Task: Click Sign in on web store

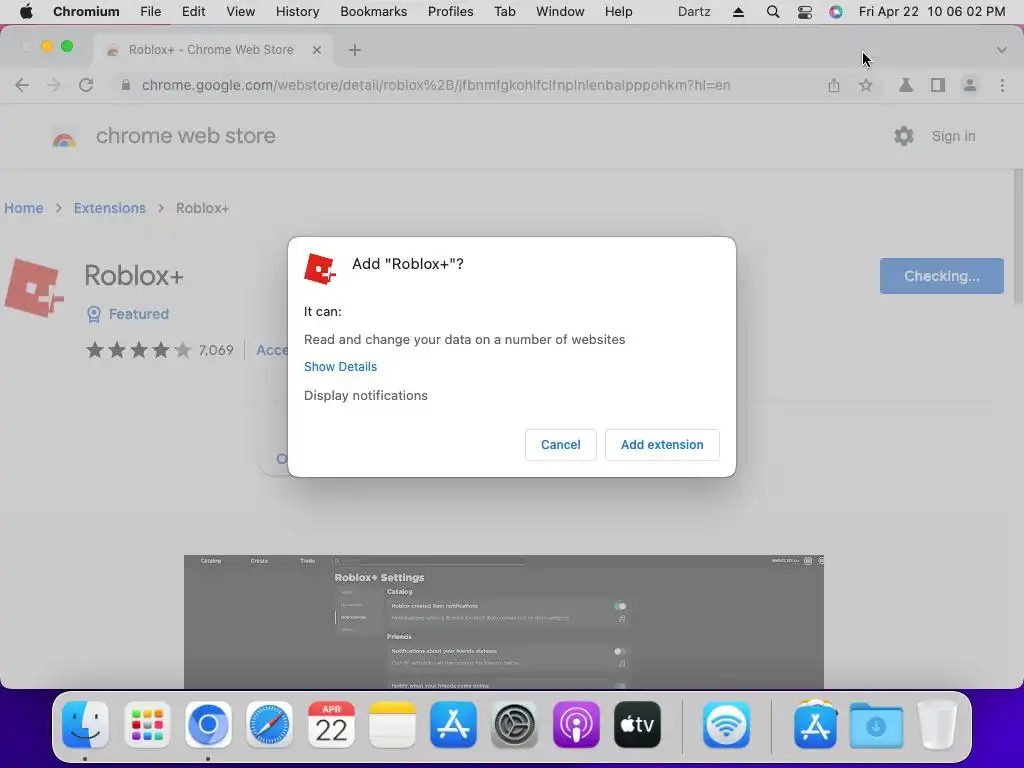Action: (x=953, y=136)
